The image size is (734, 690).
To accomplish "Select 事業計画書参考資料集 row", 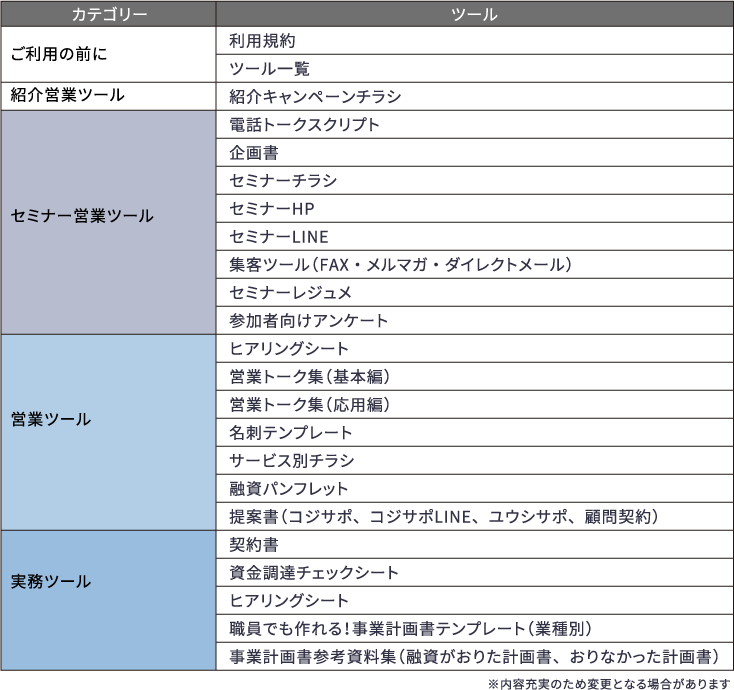I will point(475,657).
